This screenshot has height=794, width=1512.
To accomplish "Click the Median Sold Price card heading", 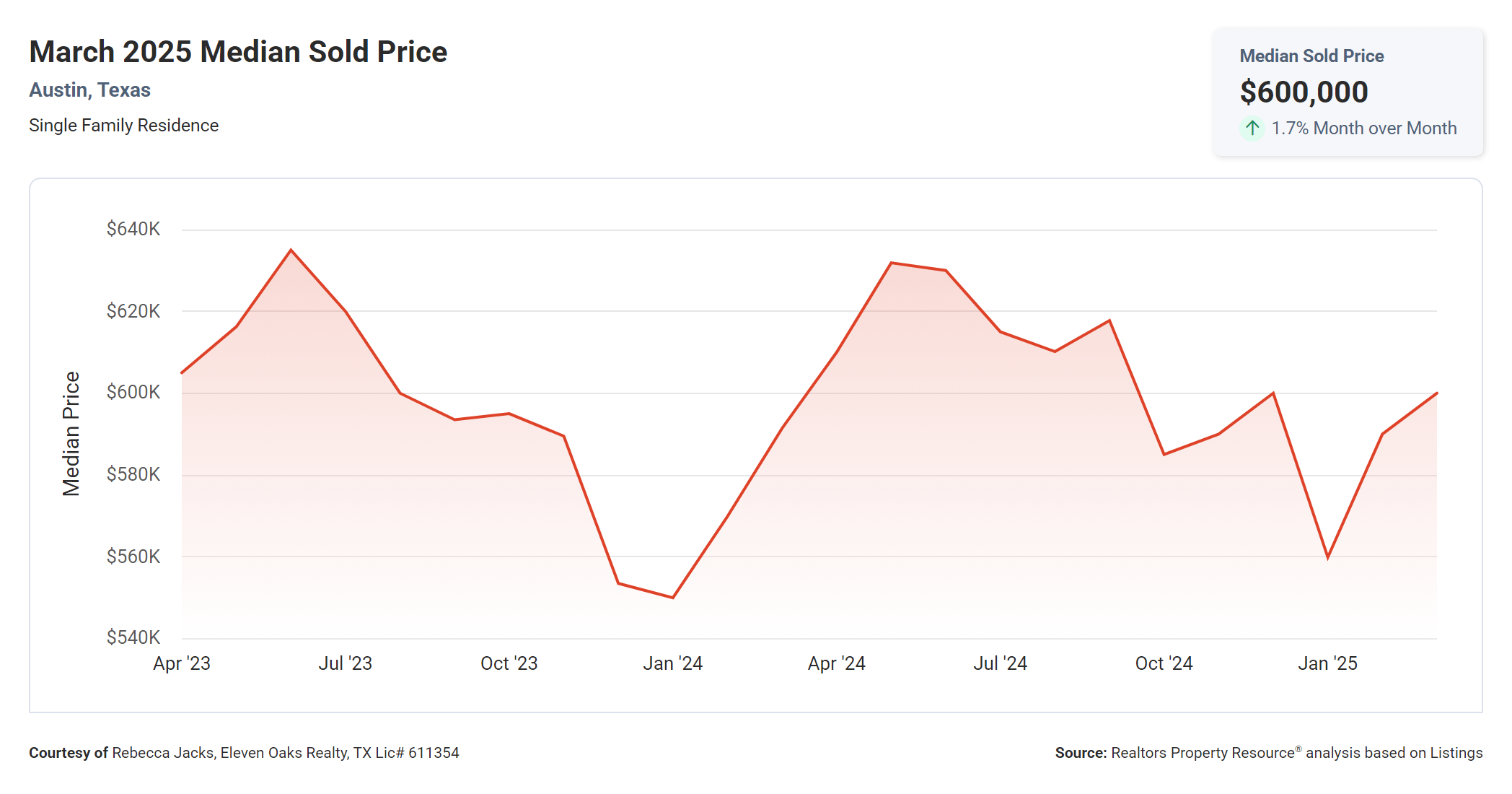I will click(1311, 56).
